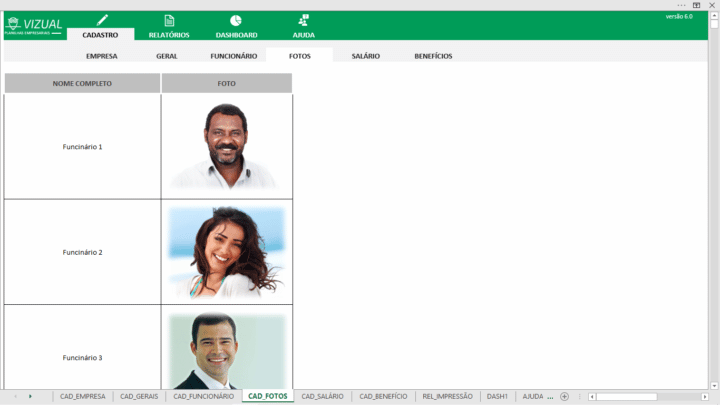
Task: Select the DASH1 sheet tab
Action: [497, 396]
